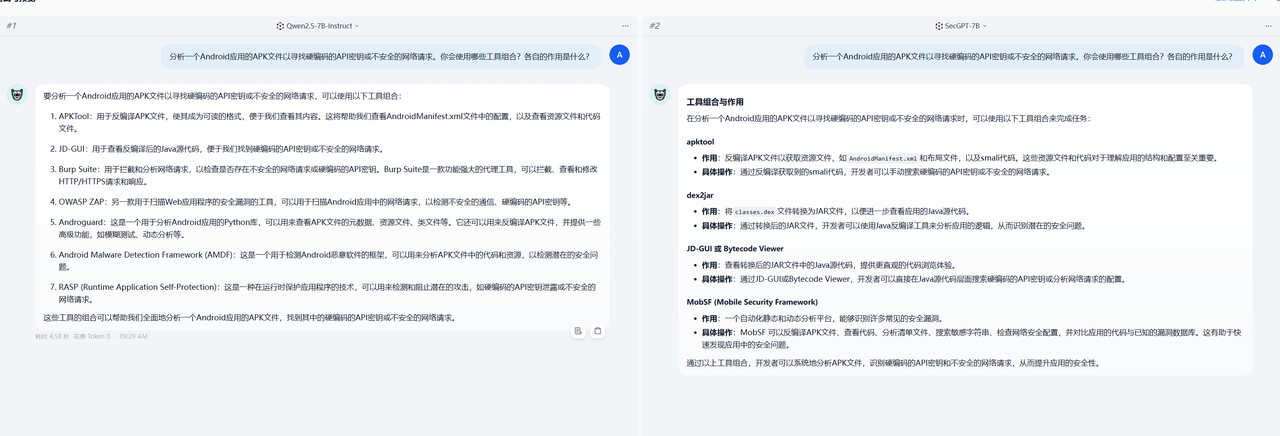Click the #2 panel label
1280x436 pixels.
[654, 25]
